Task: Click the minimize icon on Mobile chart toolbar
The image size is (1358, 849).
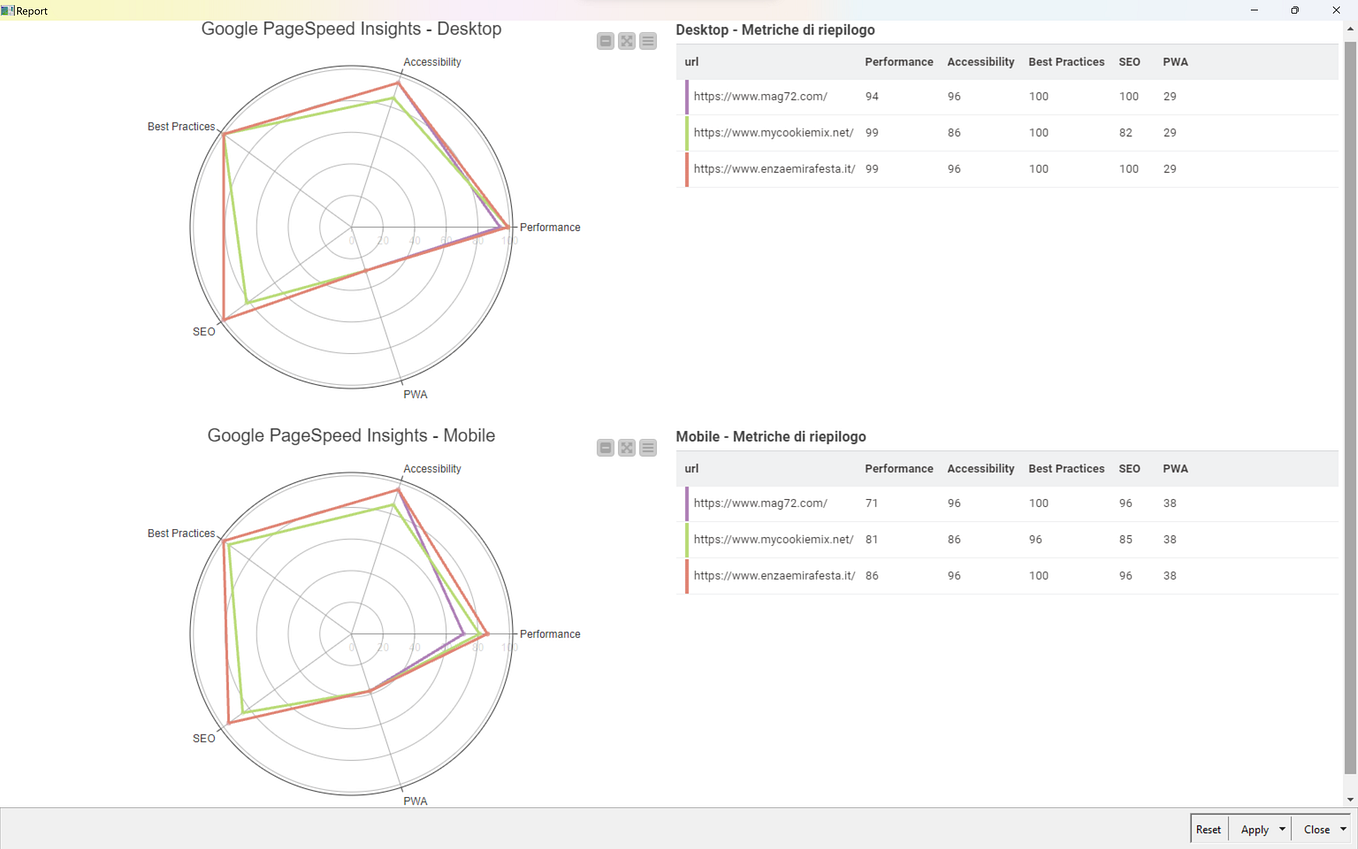Action: pos(605,448)
